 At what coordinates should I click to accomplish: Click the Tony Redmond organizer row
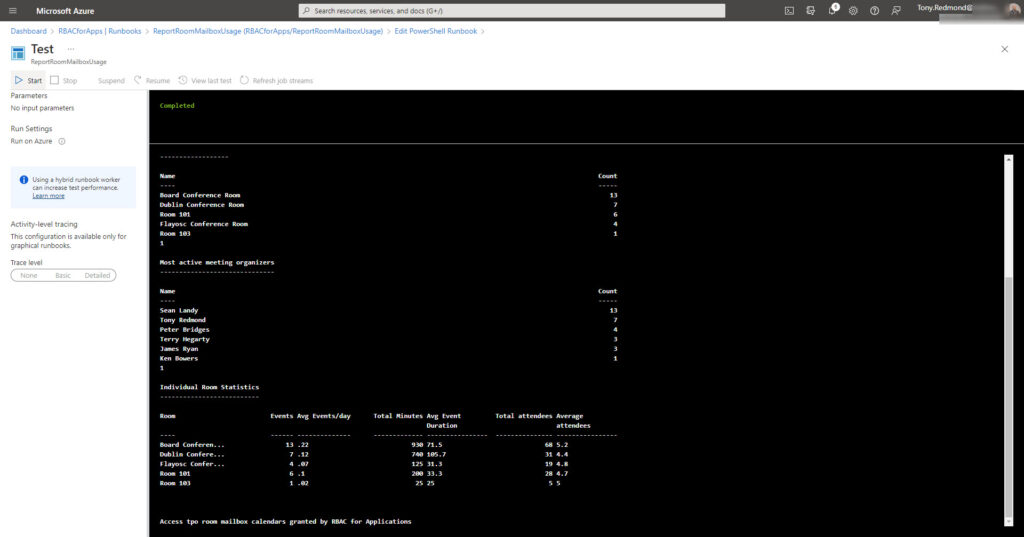[389, 320]
